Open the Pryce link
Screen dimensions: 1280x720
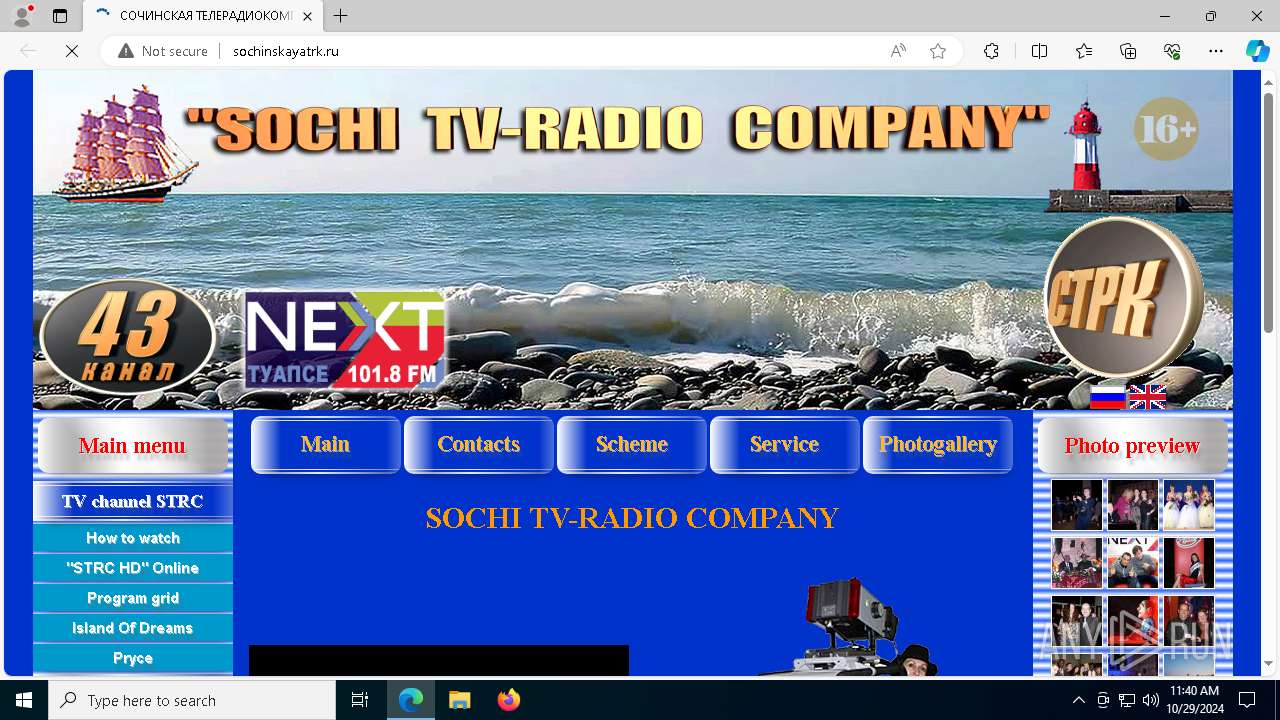pyautogui.click(x=133, y=658)
